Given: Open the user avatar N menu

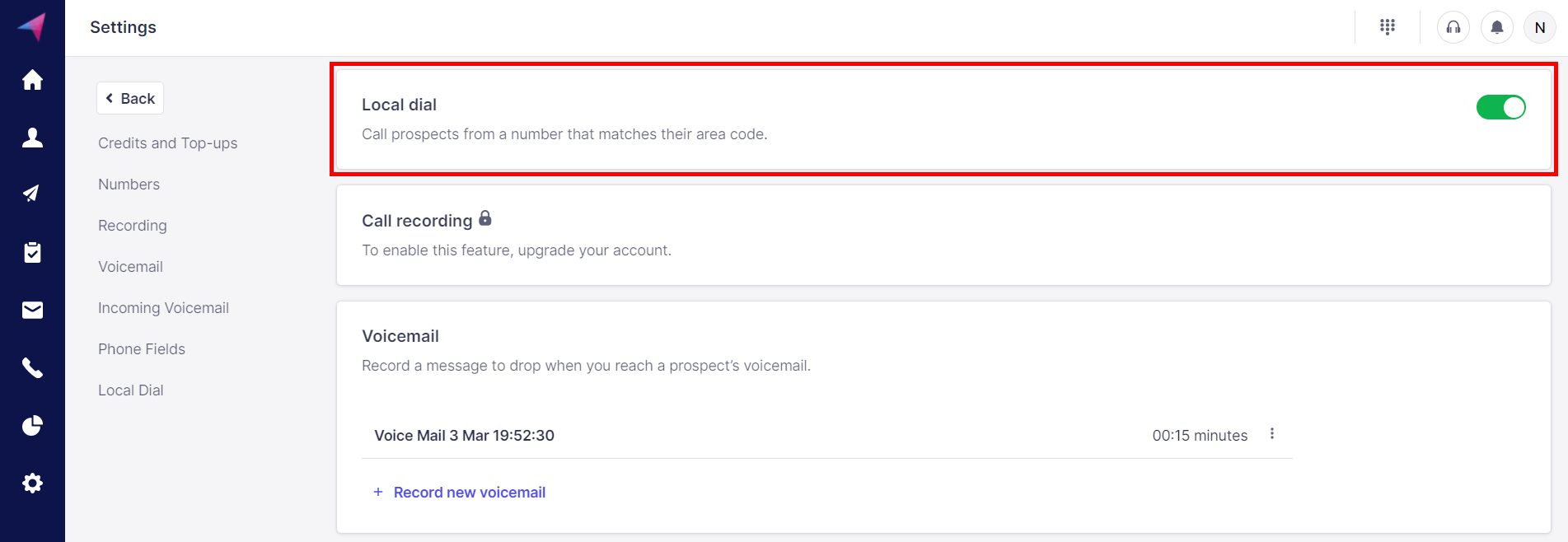Looking at the screenshot, I should pos(1539,27).
